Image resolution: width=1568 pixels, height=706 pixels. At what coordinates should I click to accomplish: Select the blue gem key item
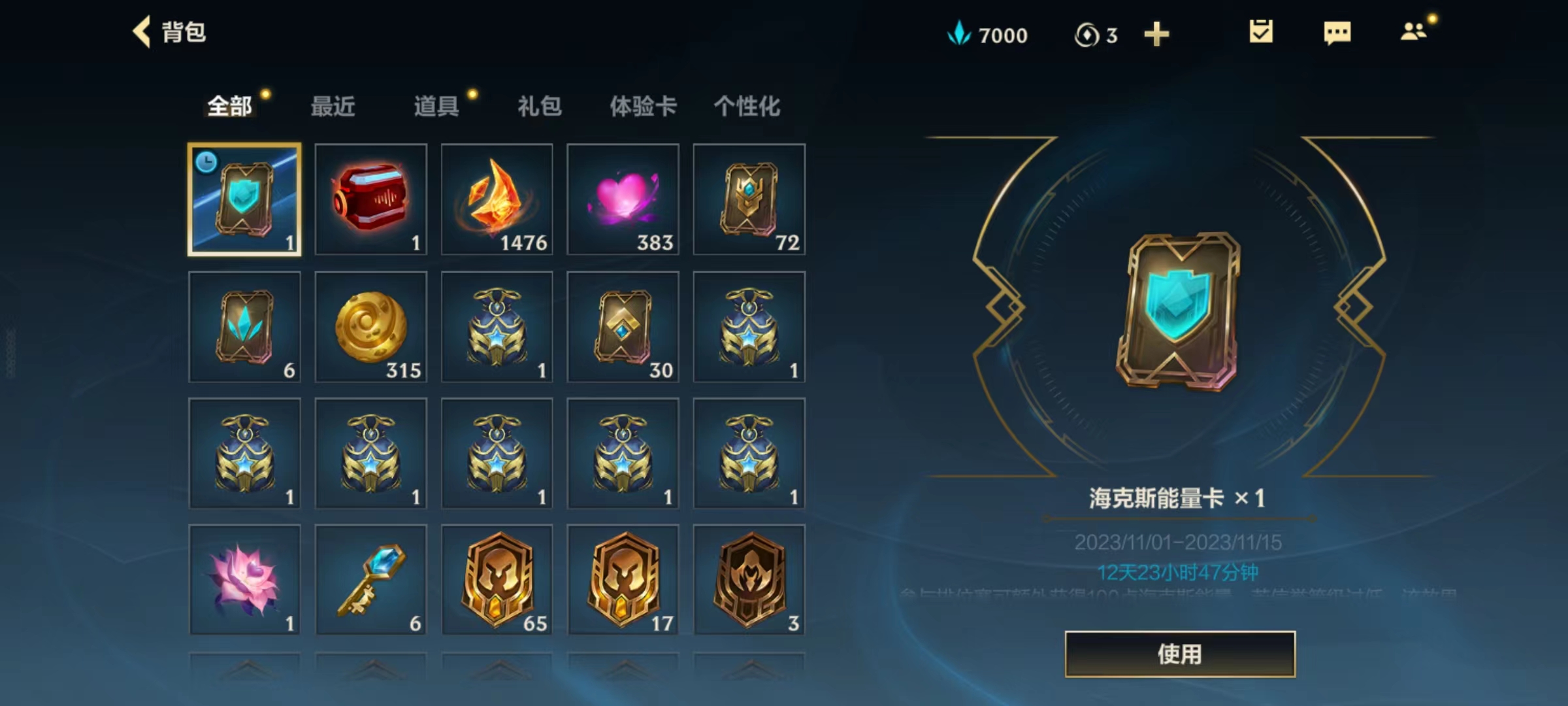[x=370, y=580]
